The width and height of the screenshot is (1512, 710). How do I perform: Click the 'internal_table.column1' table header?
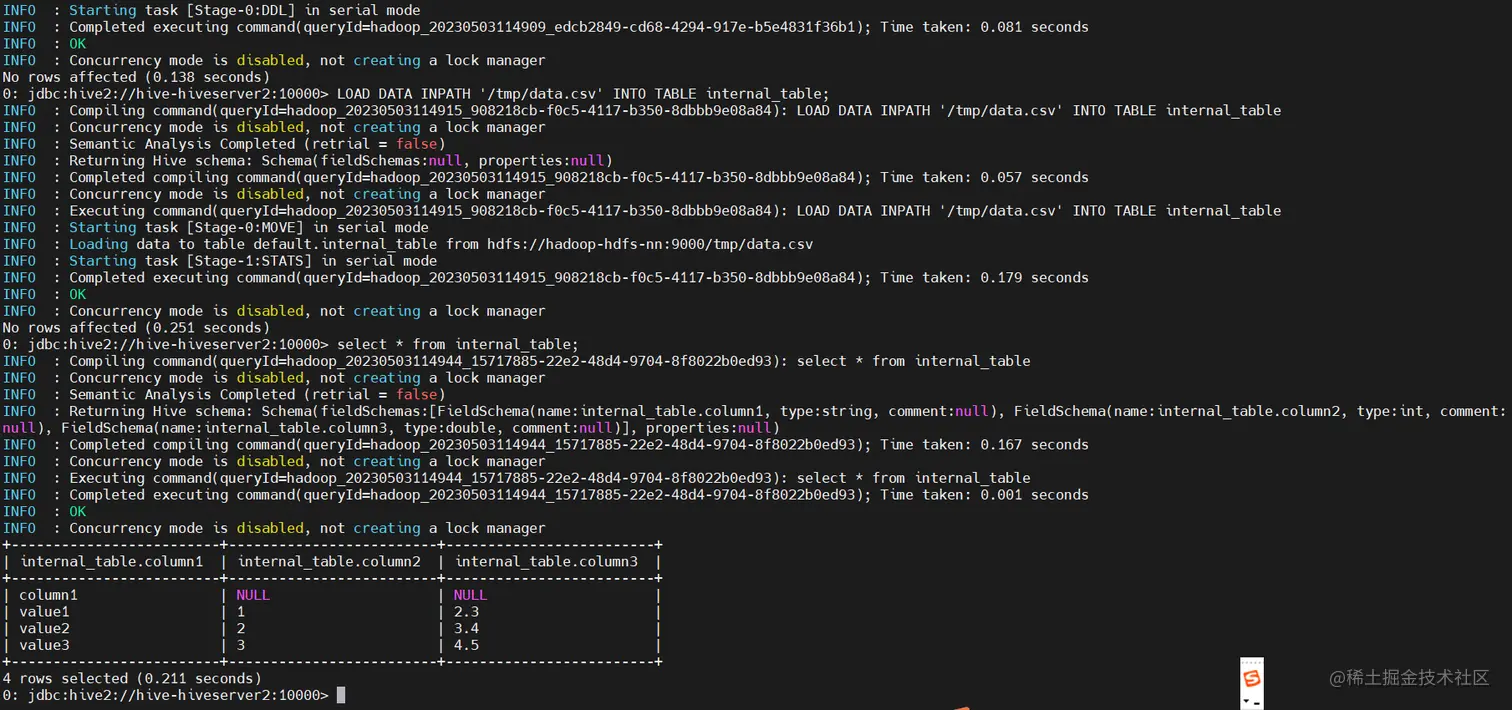coord(111,562)
